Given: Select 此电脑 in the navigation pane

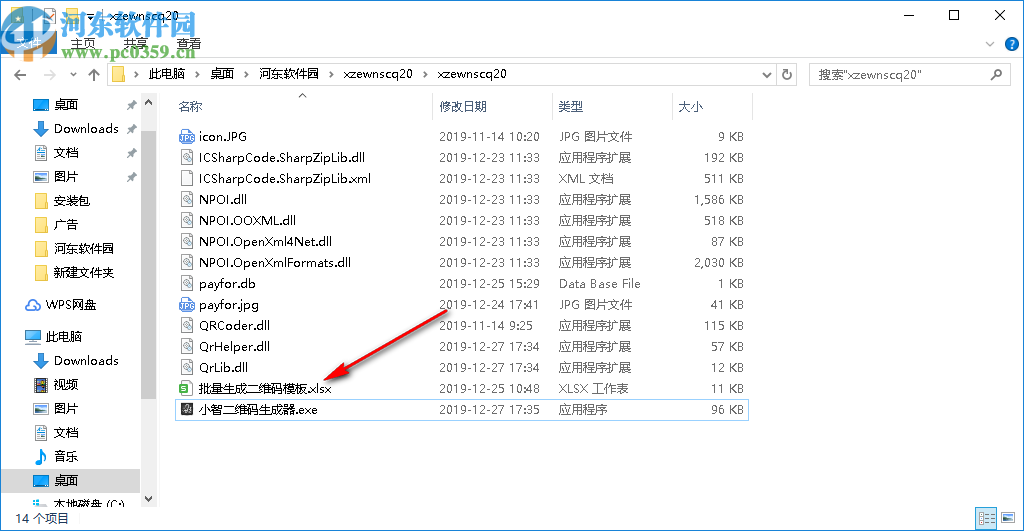Looking at the screenshot, I should click(x=54, y=336).
